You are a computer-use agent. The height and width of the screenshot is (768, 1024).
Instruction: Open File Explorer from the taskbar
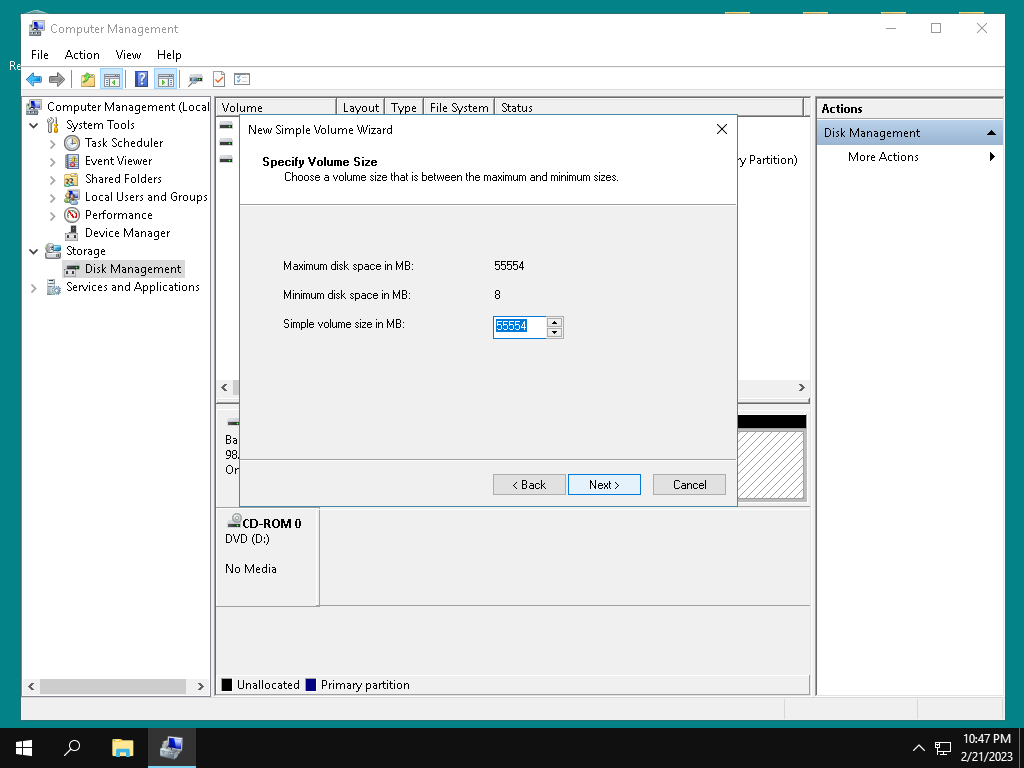[122, 747]
